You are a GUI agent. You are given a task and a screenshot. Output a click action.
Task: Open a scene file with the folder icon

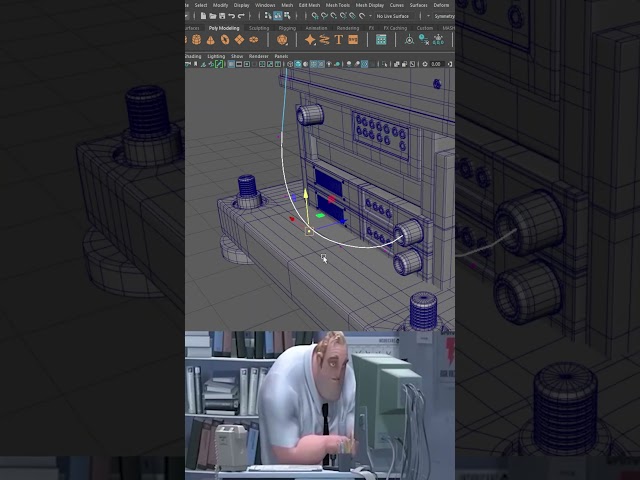click(213, 16)
